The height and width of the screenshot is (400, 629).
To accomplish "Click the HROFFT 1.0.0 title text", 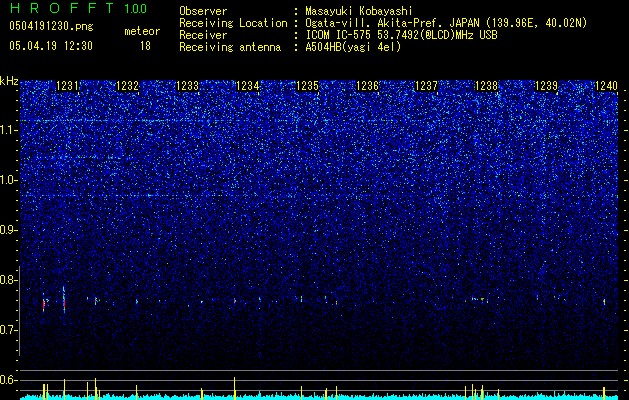I will click(79, 8).
